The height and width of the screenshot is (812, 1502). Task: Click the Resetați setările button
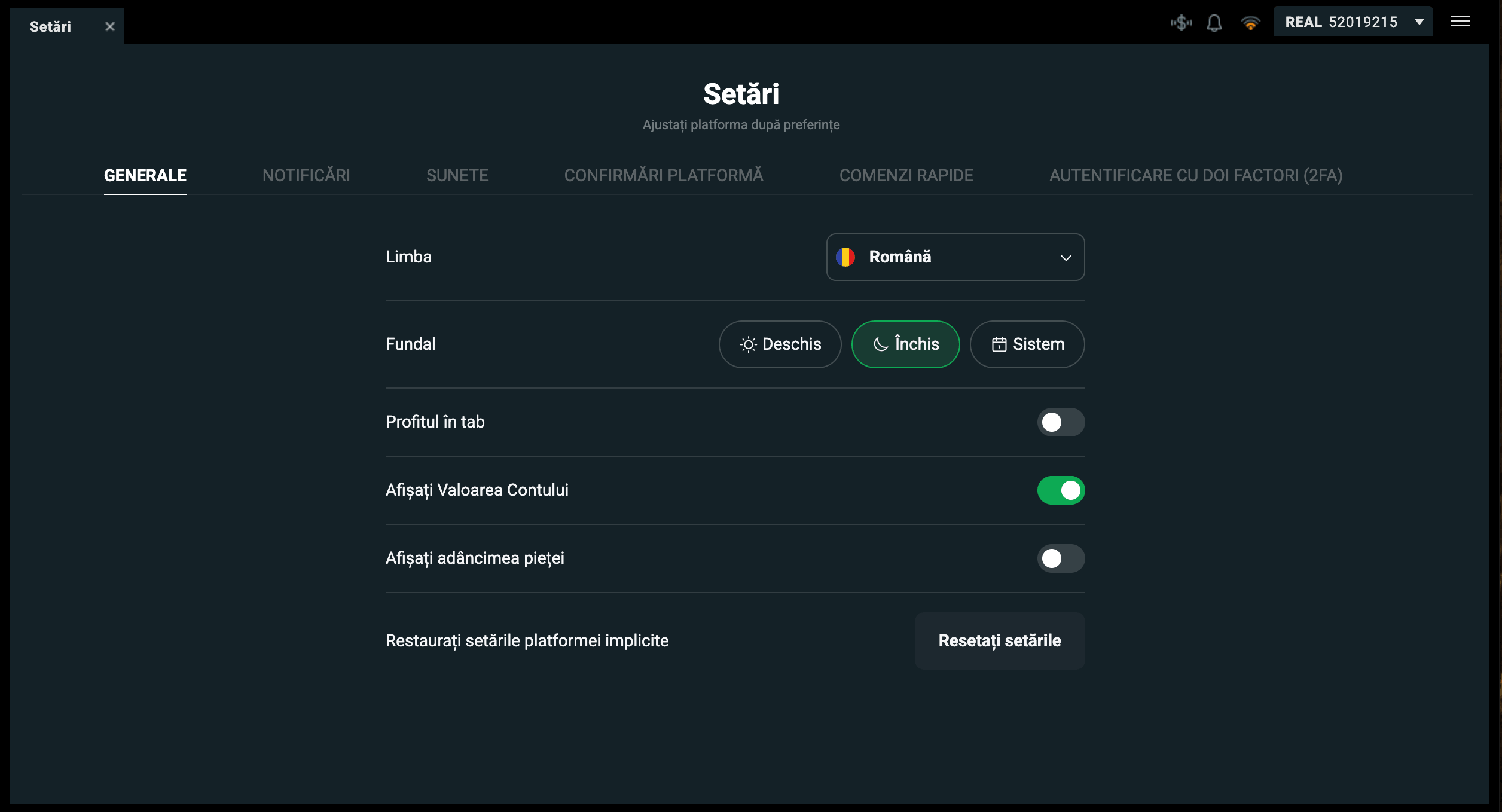point(999,640)
